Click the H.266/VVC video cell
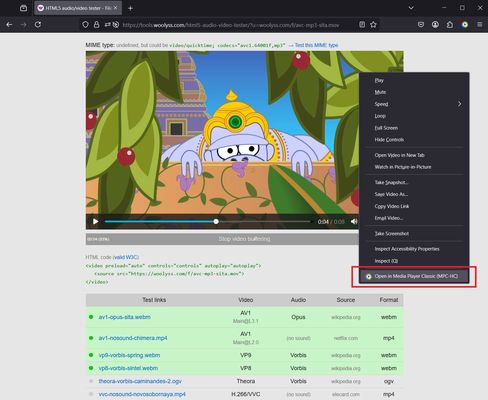Screen dimensions: 488x400 tap(246, 394)
